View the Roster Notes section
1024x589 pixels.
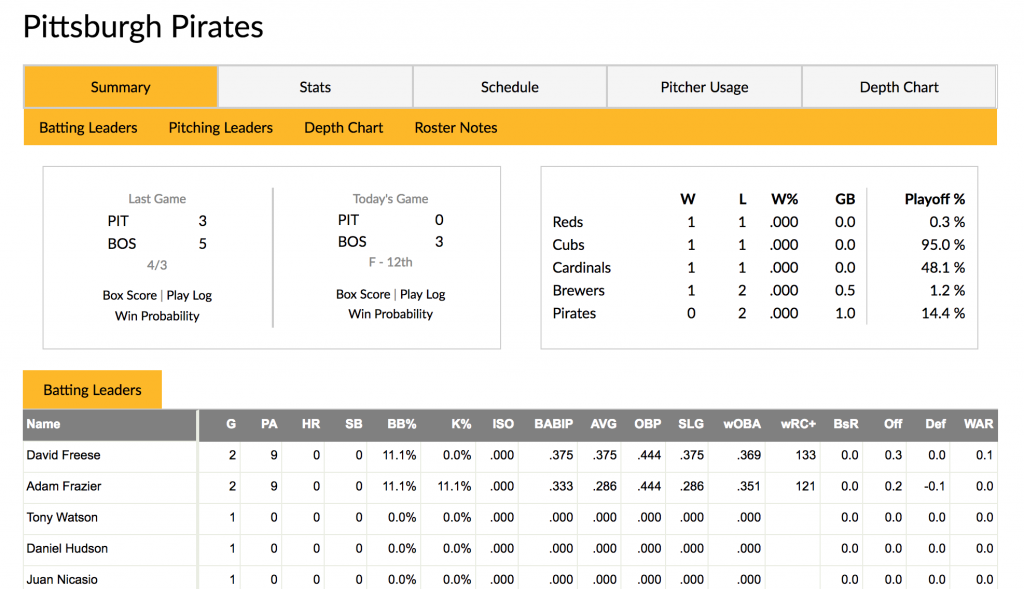pos(455,128)
